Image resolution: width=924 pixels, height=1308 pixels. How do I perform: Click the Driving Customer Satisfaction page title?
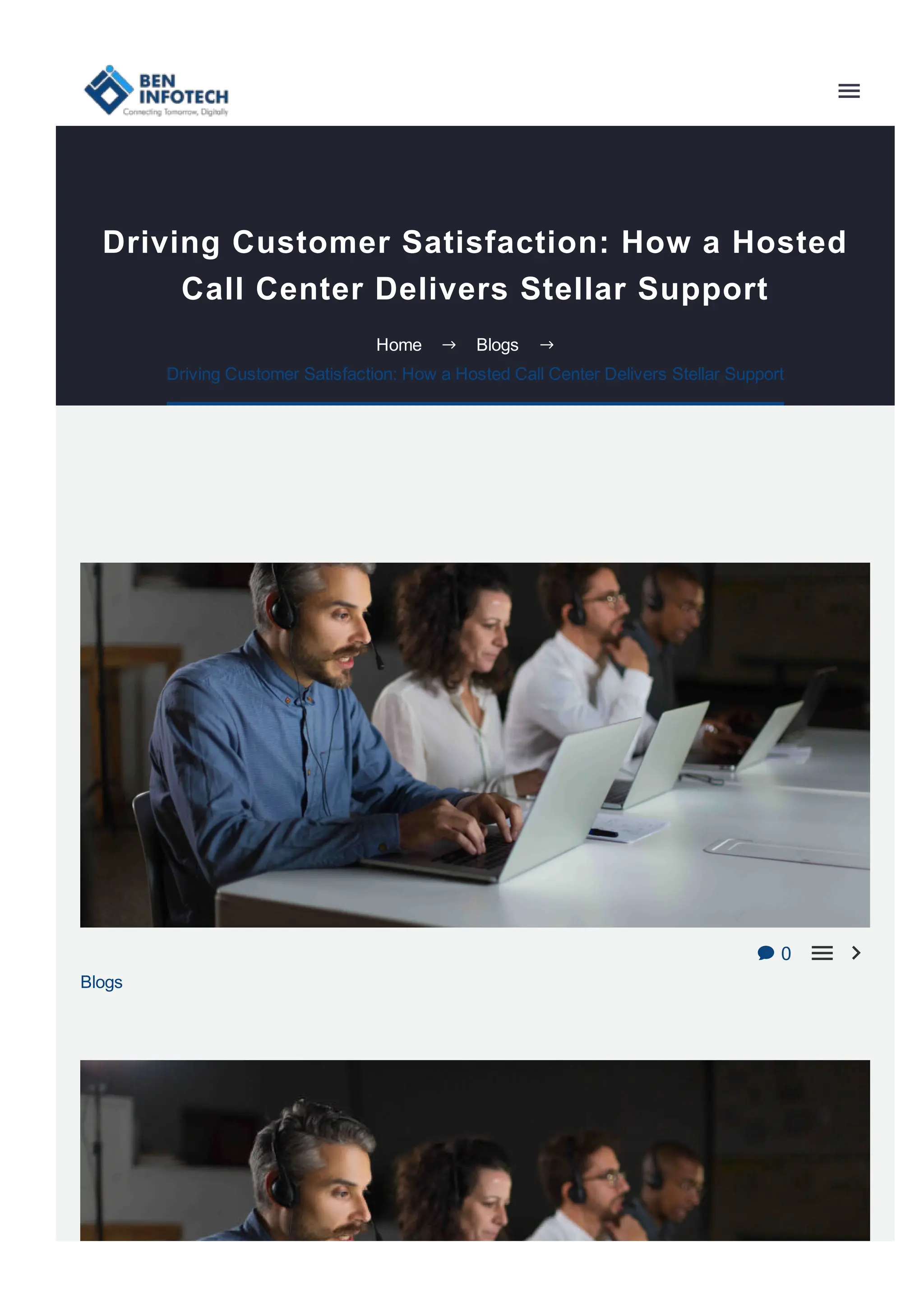[x=475, y=265]
